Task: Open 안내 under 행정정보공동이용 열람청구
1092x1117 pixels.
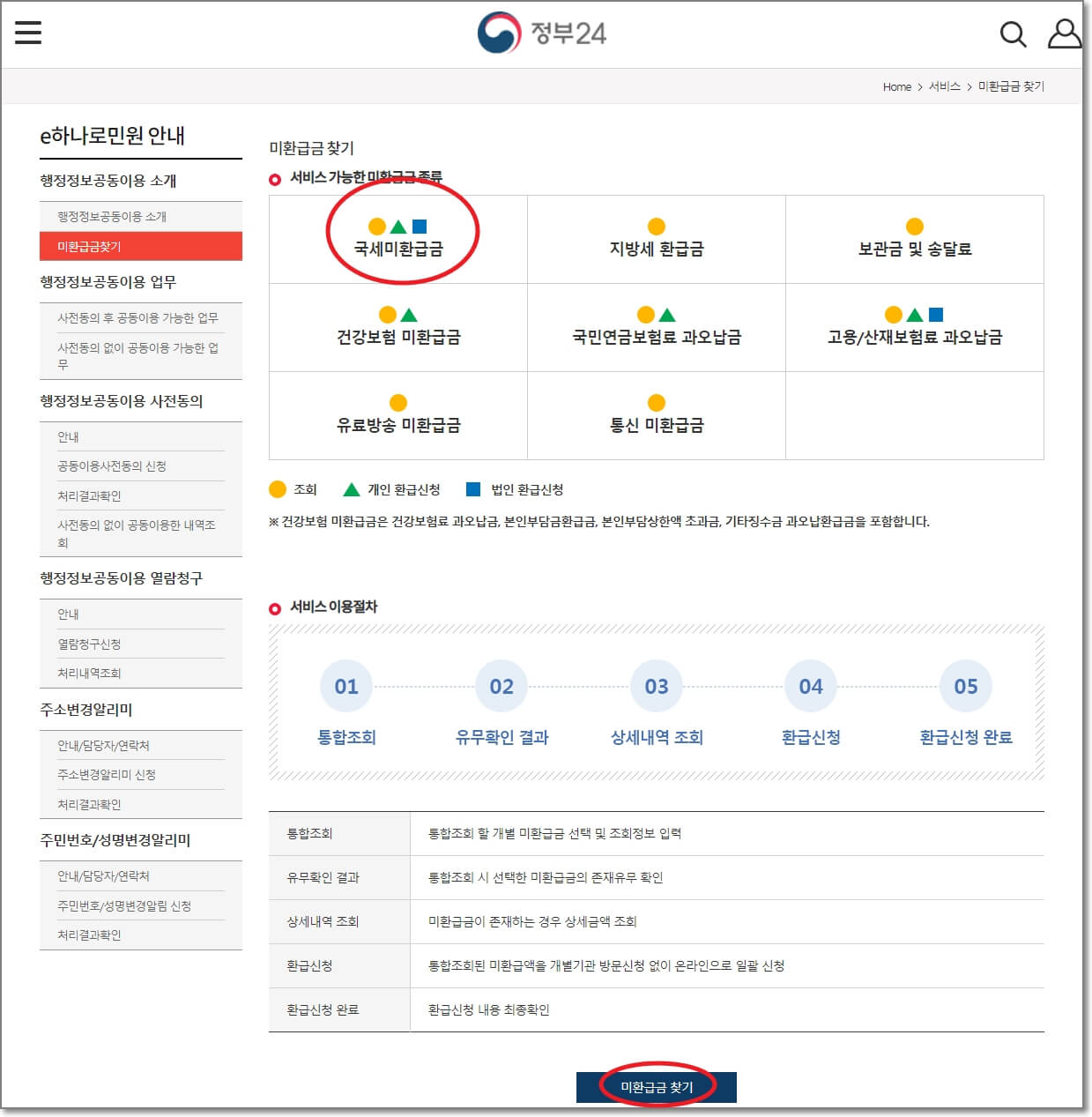Action: coord(68,614)
